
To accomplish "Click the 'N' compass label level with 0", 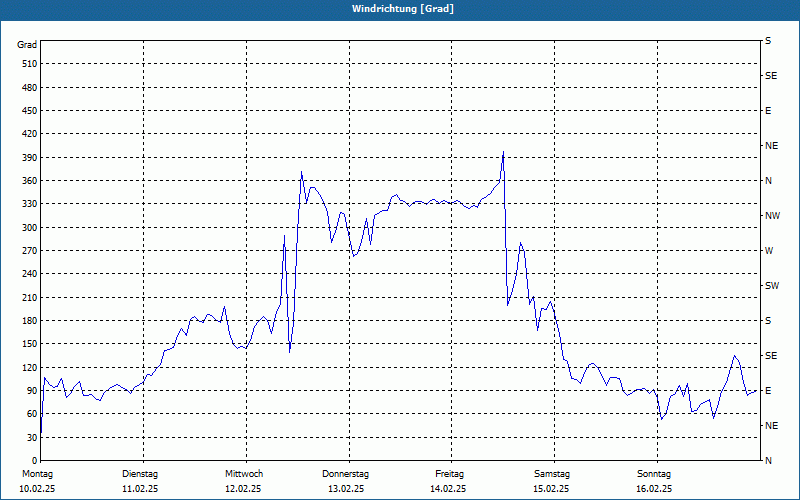I will 768,461.
